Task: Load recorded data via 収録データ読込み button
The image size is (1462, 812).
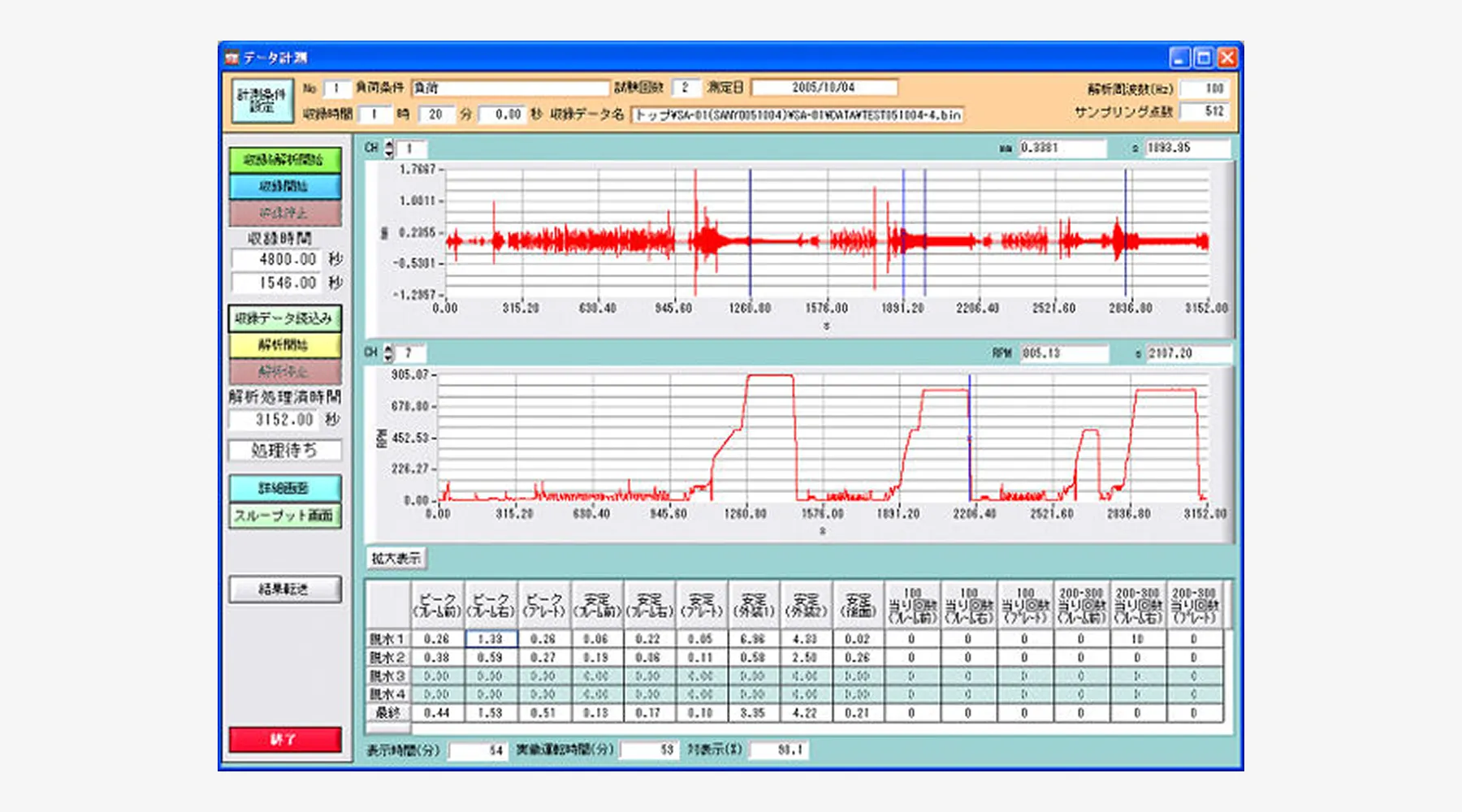Action: pos(284,318)
